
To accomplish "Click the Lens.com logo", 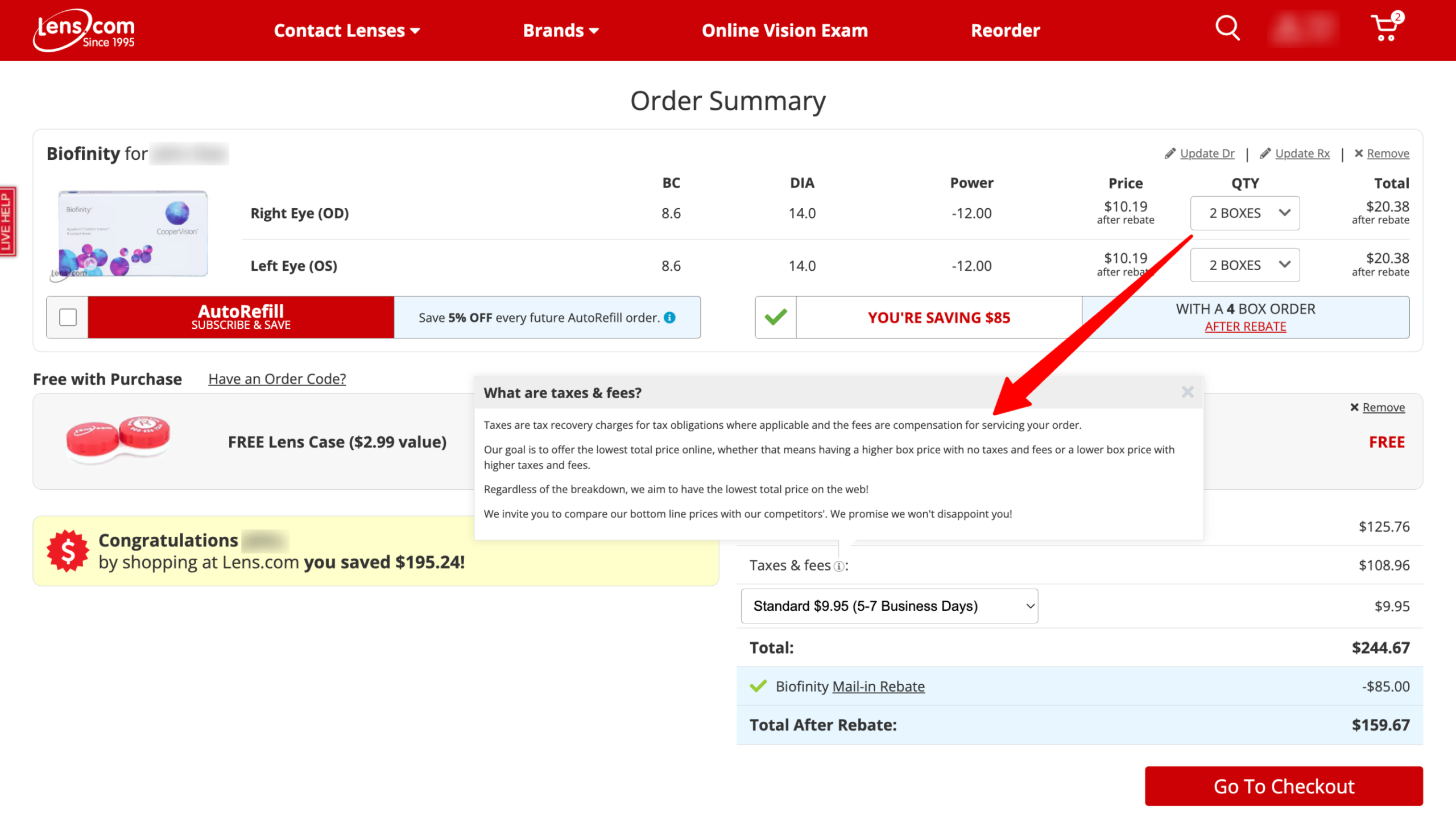I will point(84,30).
